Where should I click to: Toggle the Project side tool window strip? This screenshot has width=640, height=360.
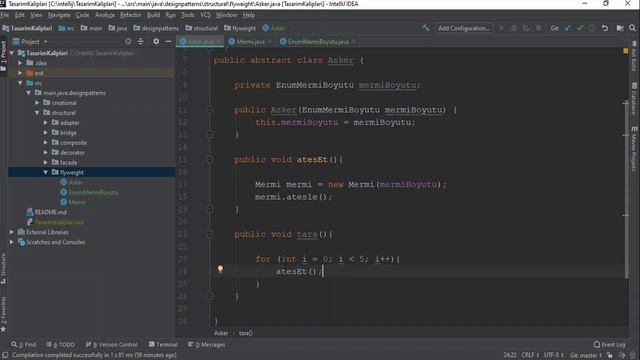point(3,56)
